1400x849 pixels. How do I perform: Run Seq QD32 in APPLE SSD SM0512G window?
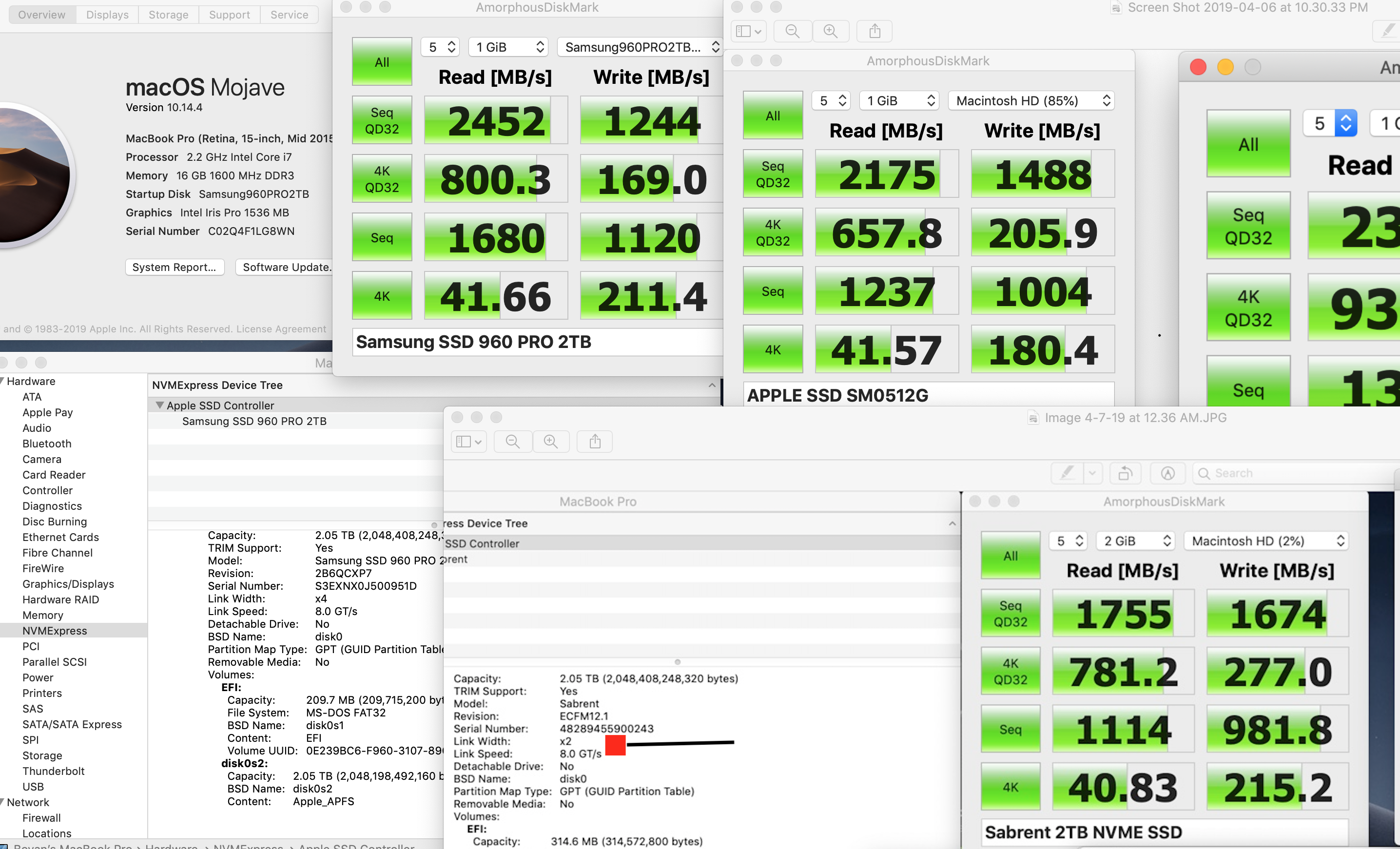(x=773, y=174)
